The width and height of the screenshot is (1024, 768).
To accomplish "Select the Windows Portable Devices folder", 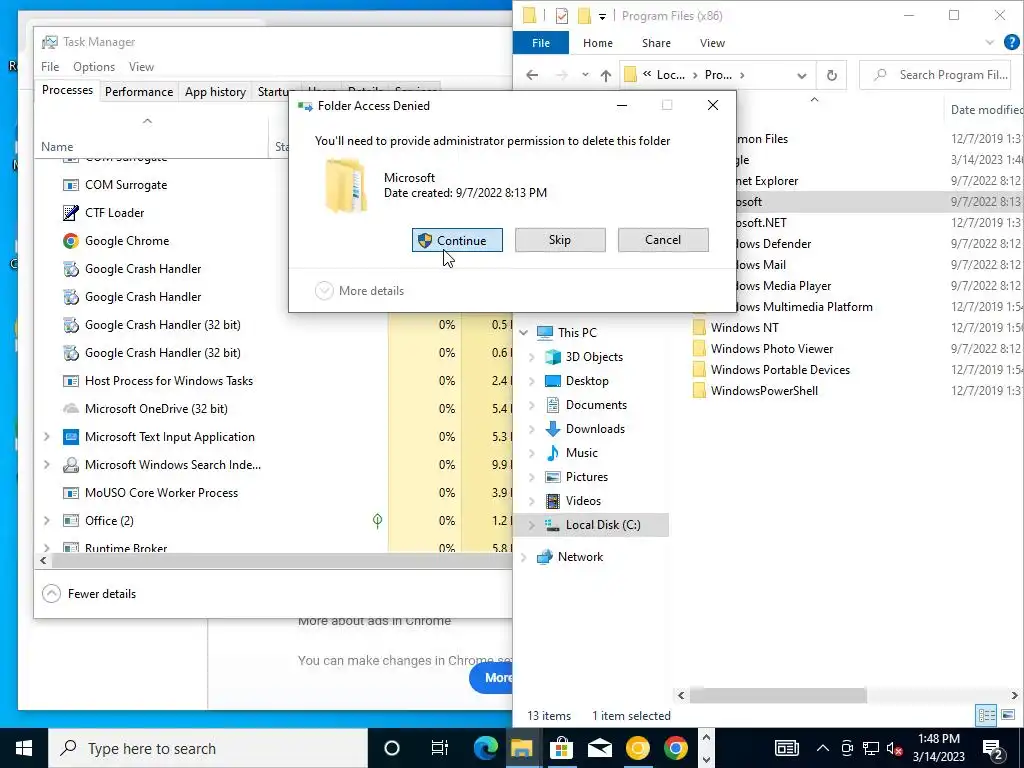I will click(x=780, y=370).
